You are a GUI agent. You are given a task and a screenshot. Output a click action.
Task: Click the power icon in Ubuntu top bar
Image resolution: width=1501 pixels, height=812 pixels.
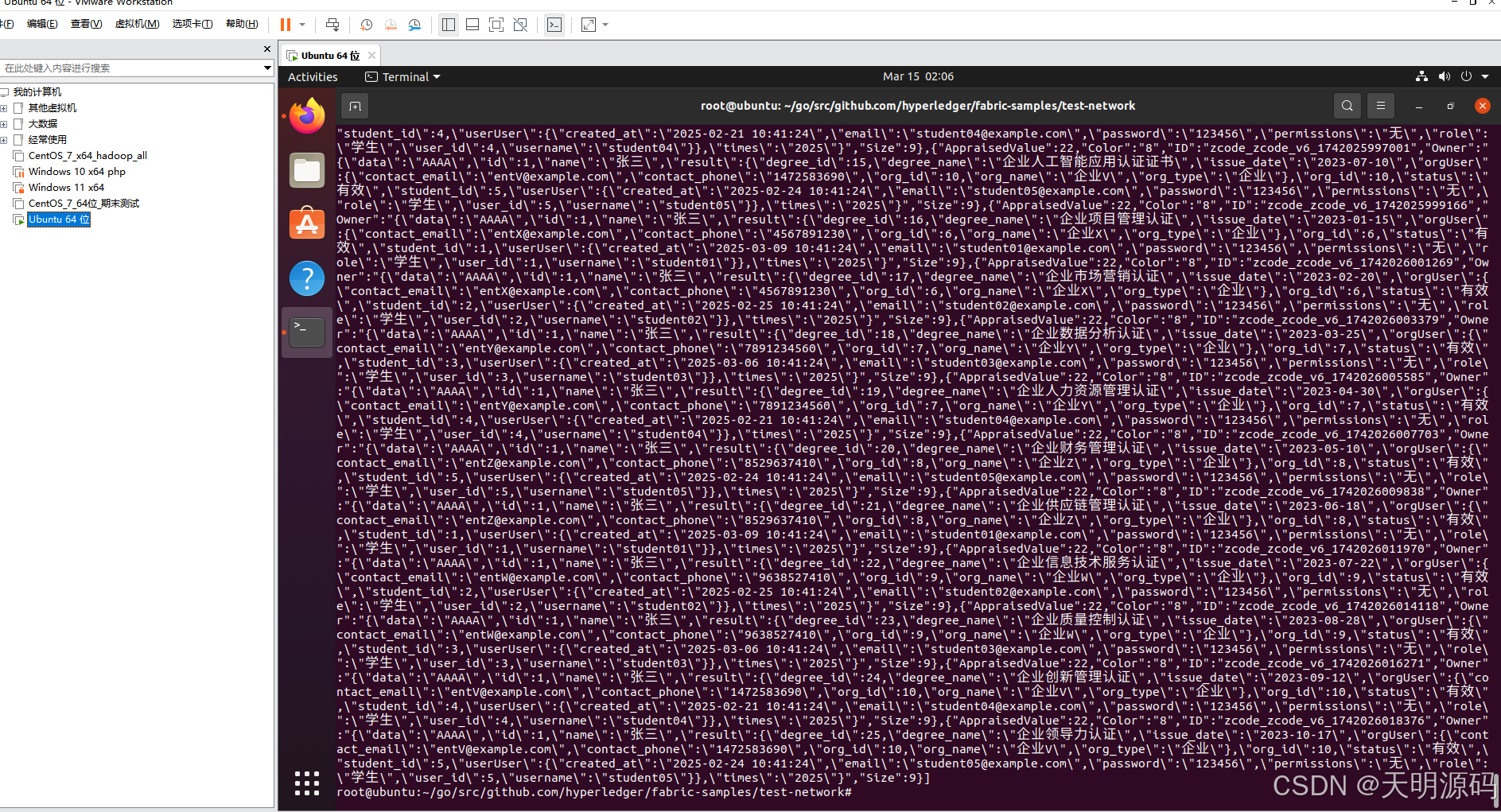[x=1466, y=77]
